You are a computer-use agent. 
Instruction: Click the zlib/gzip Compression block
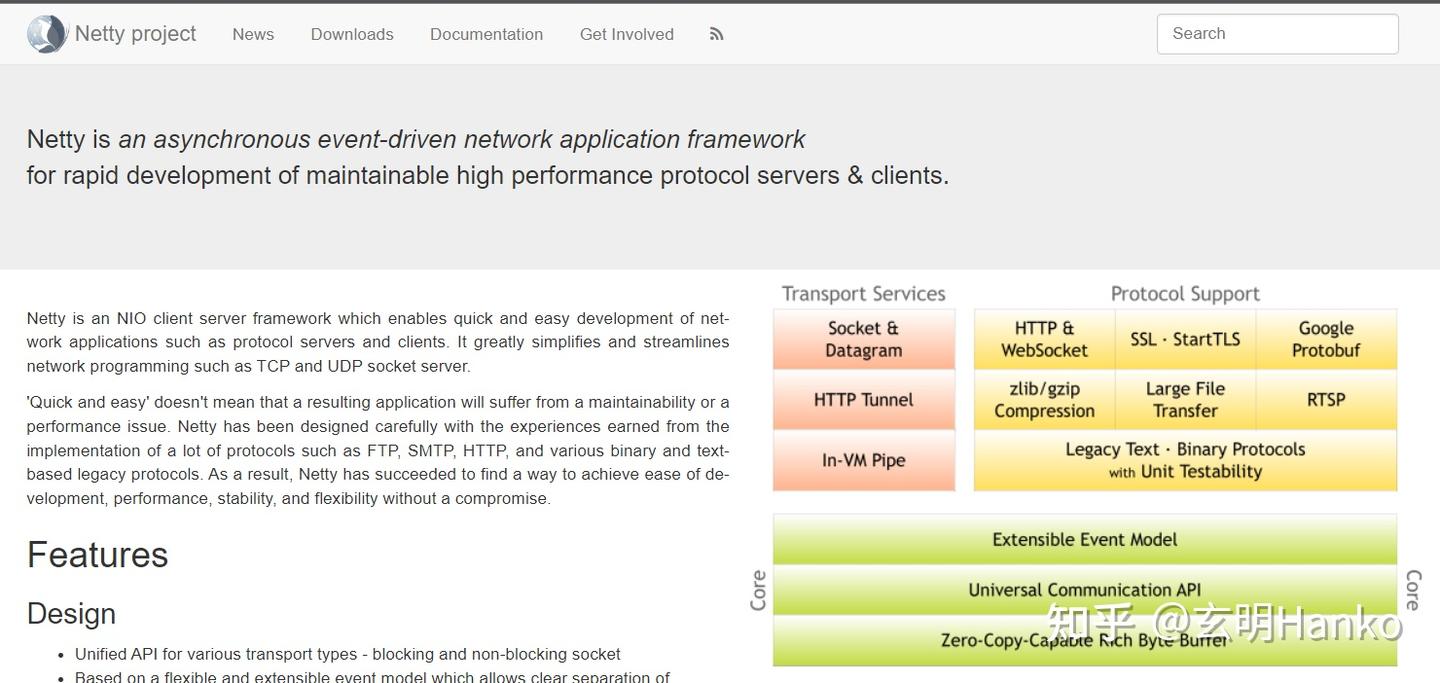coord(1043,400)
